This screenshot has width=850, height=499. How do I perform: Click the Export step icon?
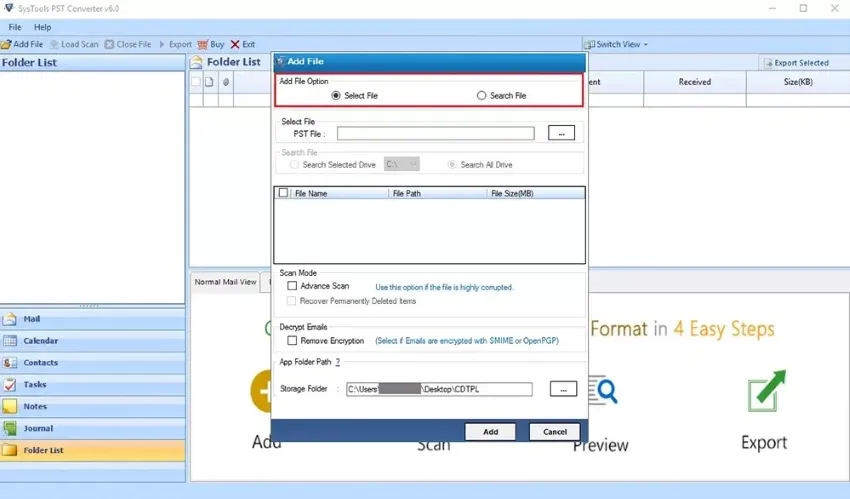coord(765,391)
